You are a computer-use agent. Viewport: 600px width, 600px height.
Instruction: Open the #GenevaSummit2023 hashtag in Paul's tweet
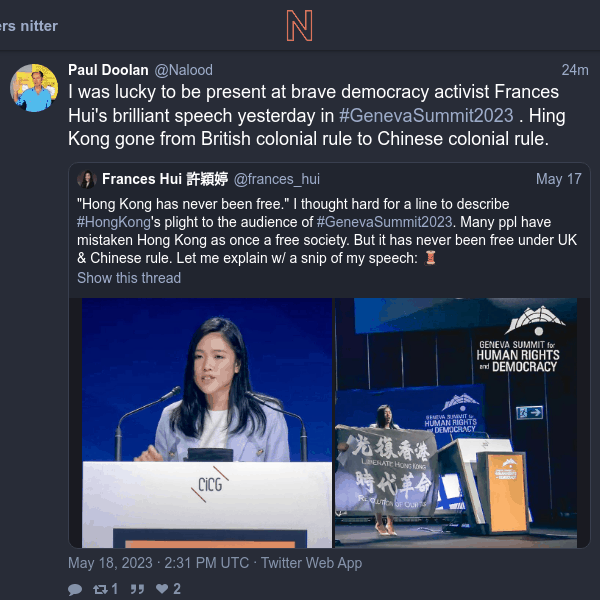[x=426, y=116]
